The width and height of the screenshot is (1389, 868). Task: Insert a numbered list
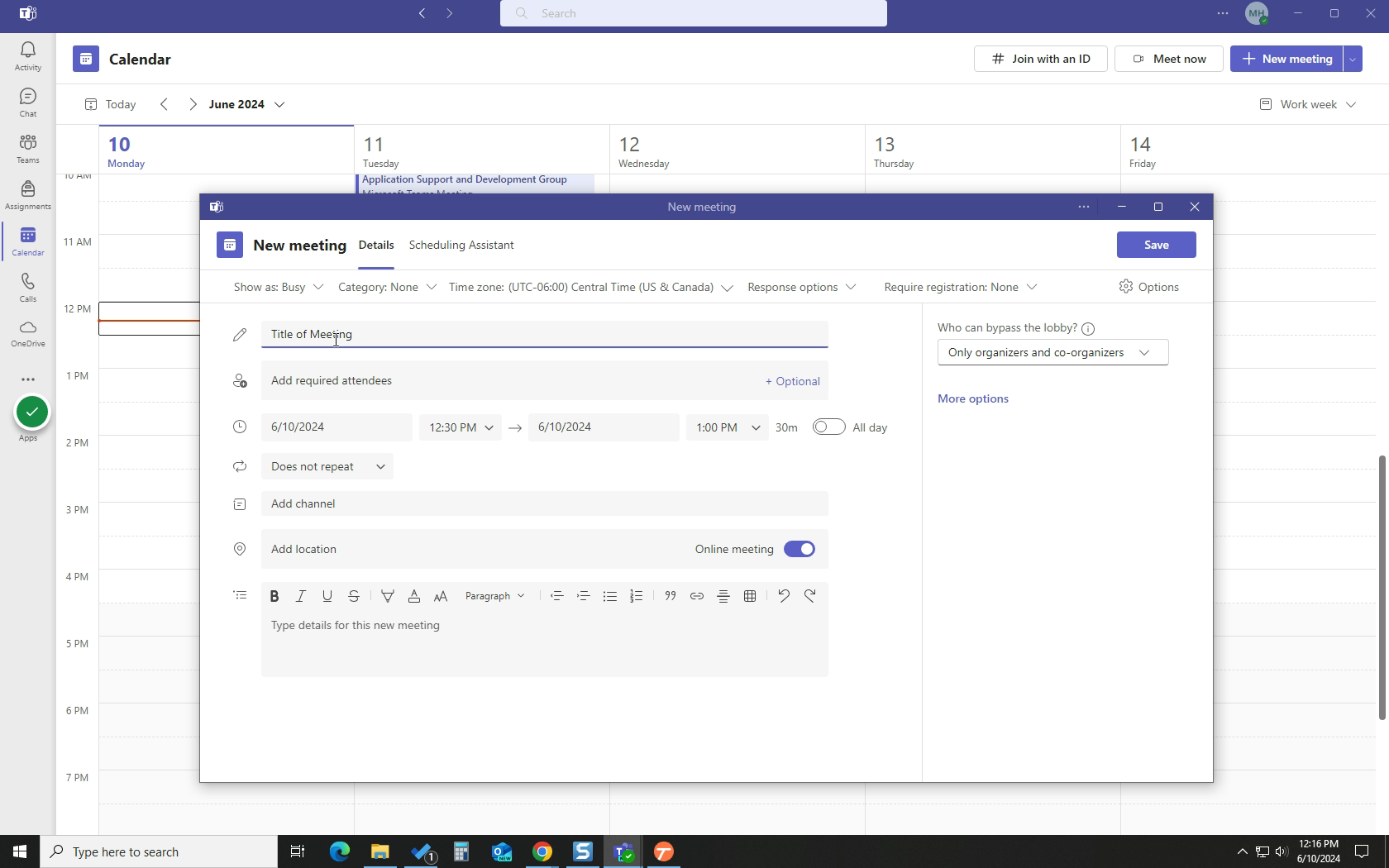(637, 596)
